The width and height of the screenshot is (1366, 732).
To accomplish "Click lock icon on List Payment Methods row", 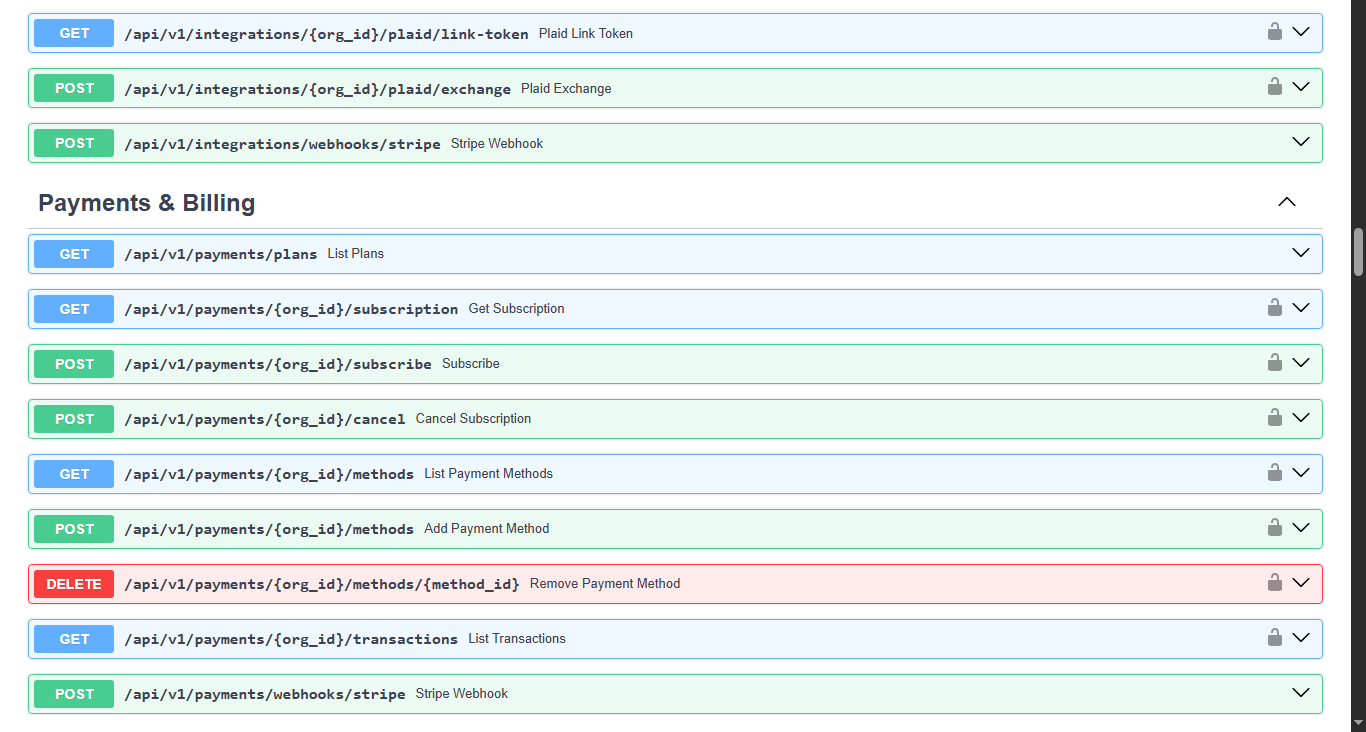I will (1275, 472).
